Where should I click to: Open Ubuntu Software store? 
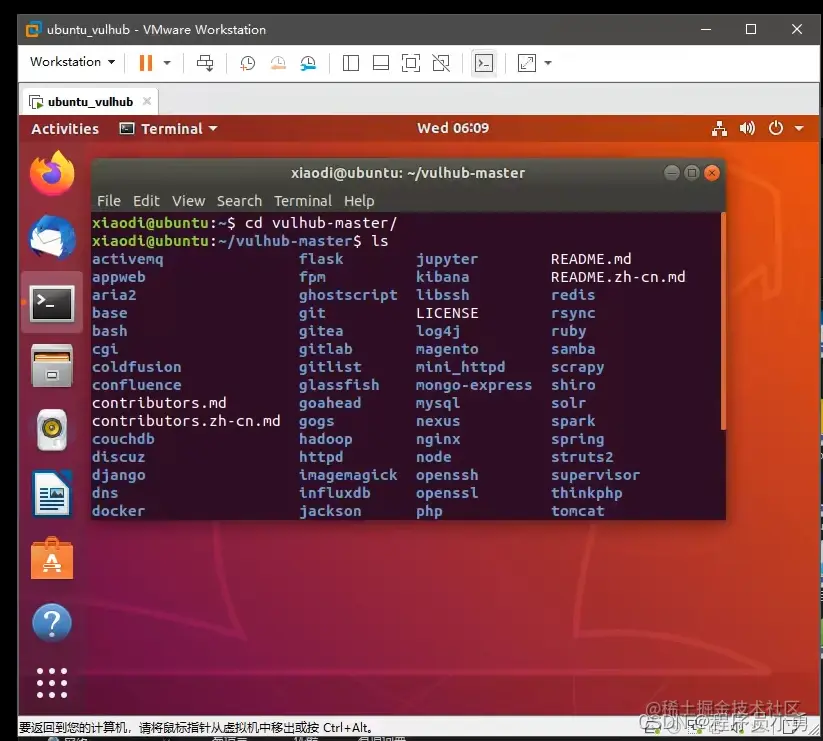coord(52,559)
